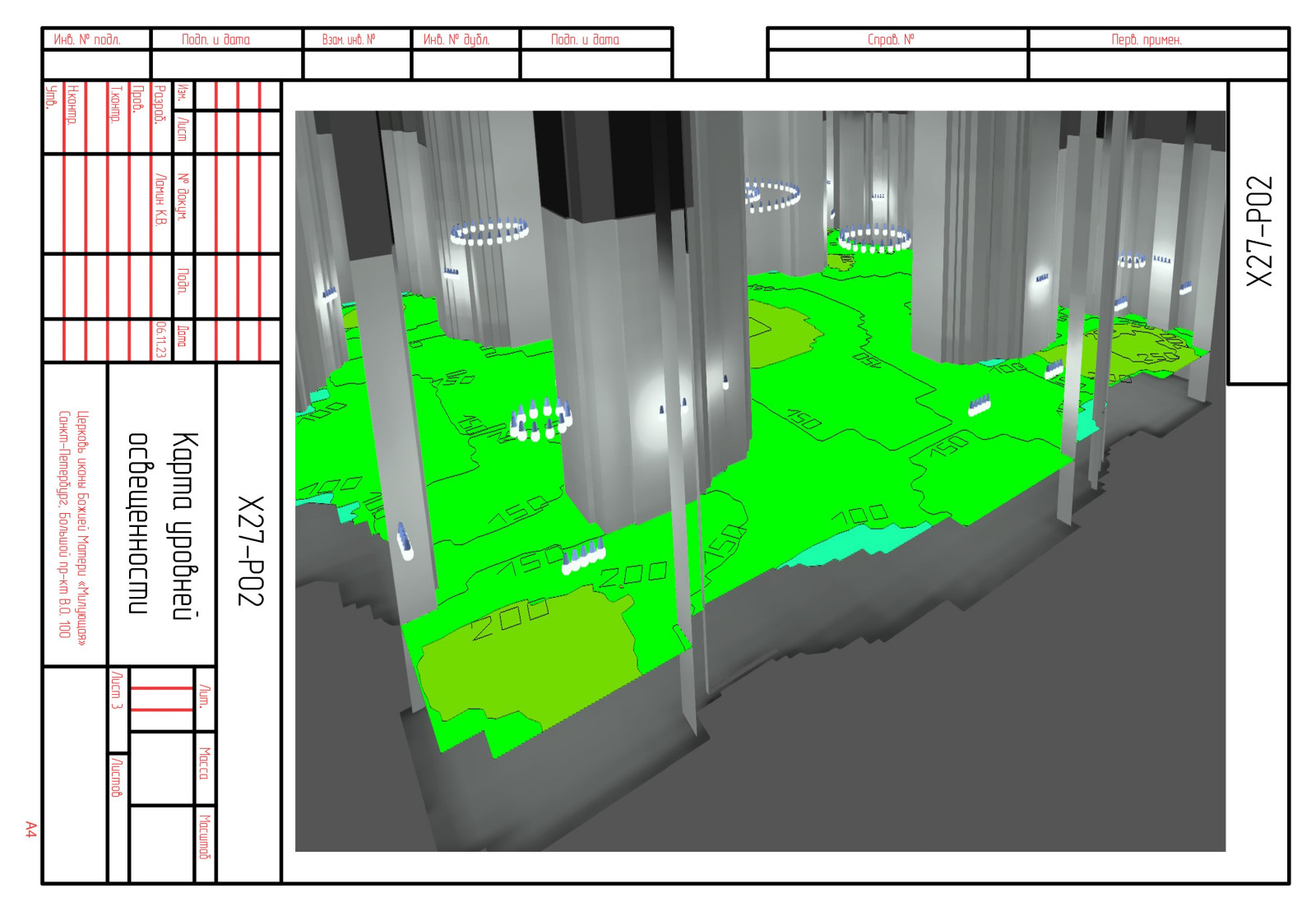
Task: Click the 'Утв.' approval row label
Action: (52, 97)
